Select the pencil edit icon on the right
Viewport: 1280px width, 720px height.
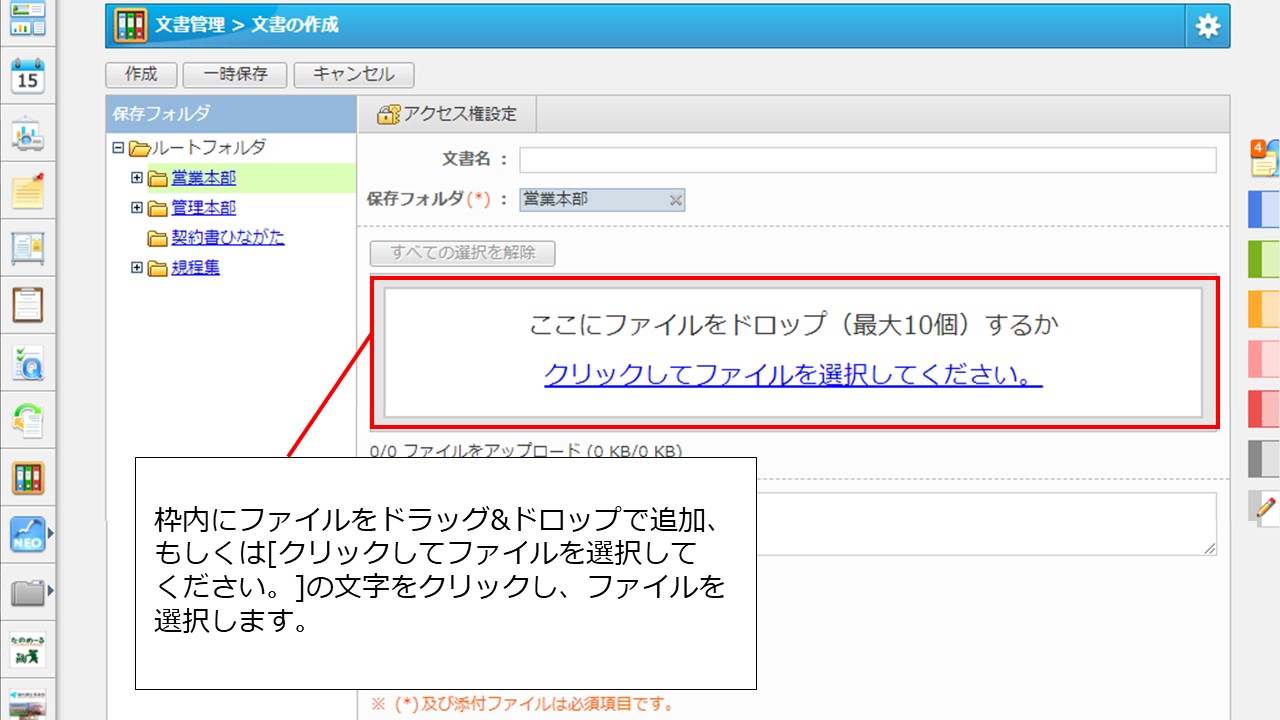(x=1266, y=507)
